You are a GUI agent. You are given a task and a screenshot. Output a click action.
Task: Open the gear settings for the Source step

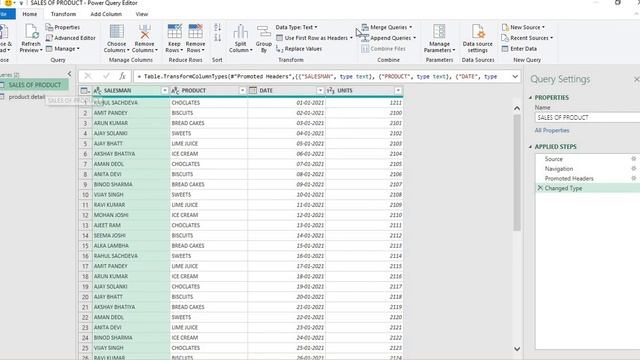tap(633, 159)
